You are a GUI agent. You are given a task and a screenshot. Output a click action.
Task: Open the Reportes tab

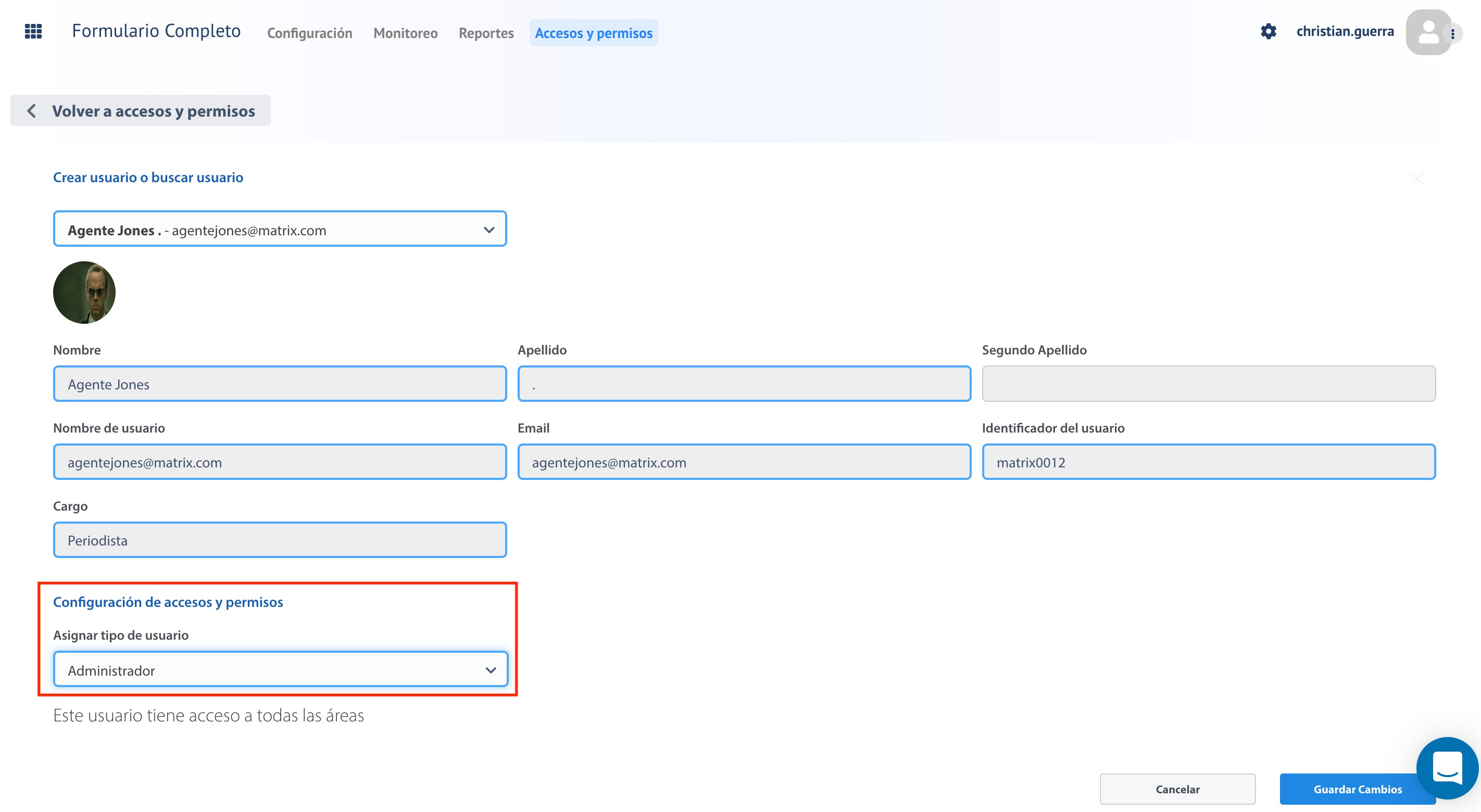(486, 33)
